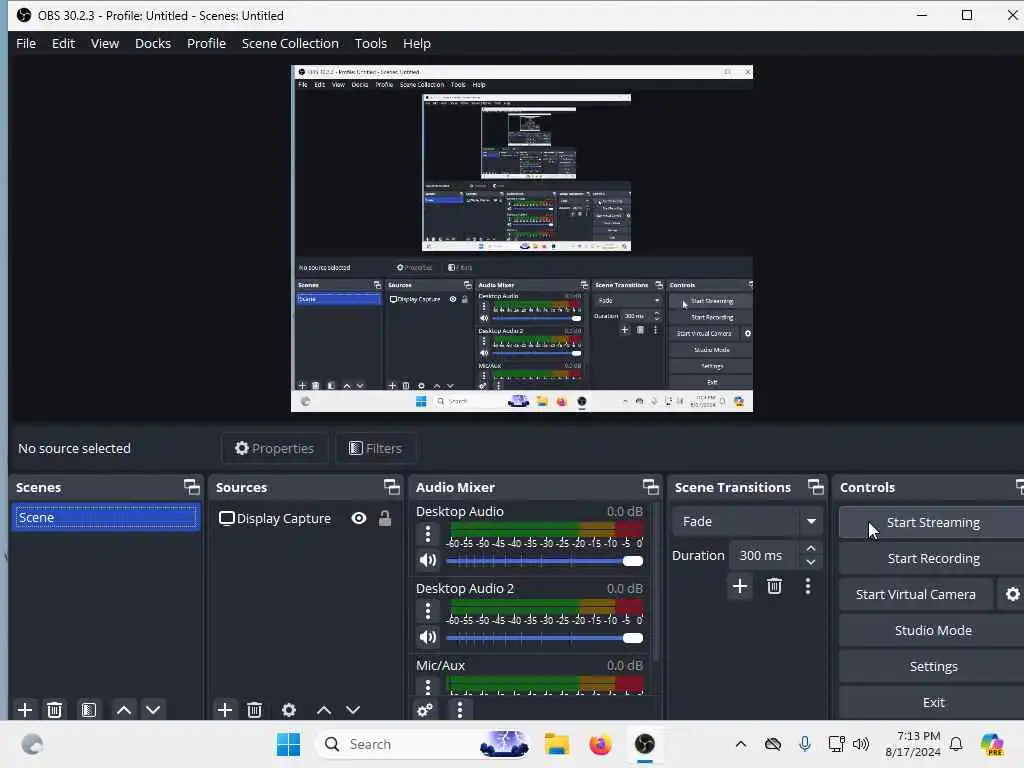This screenshot has height=768, width=1024.
Task: Undock the Sources panel
Action: pos(392,487)
